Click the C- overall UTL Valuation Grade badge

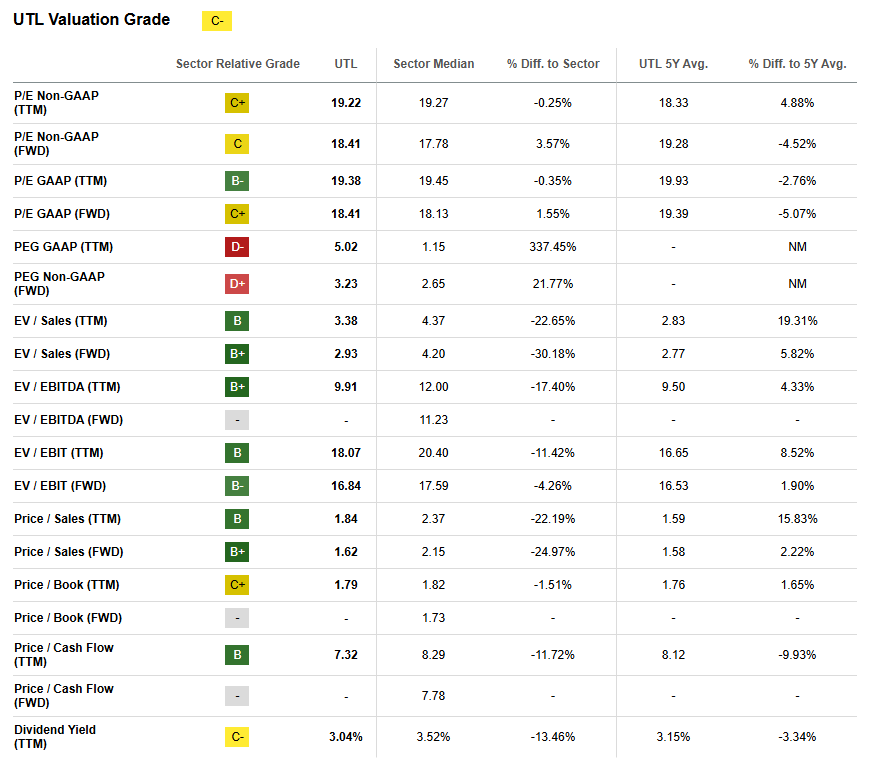[216, 20]
